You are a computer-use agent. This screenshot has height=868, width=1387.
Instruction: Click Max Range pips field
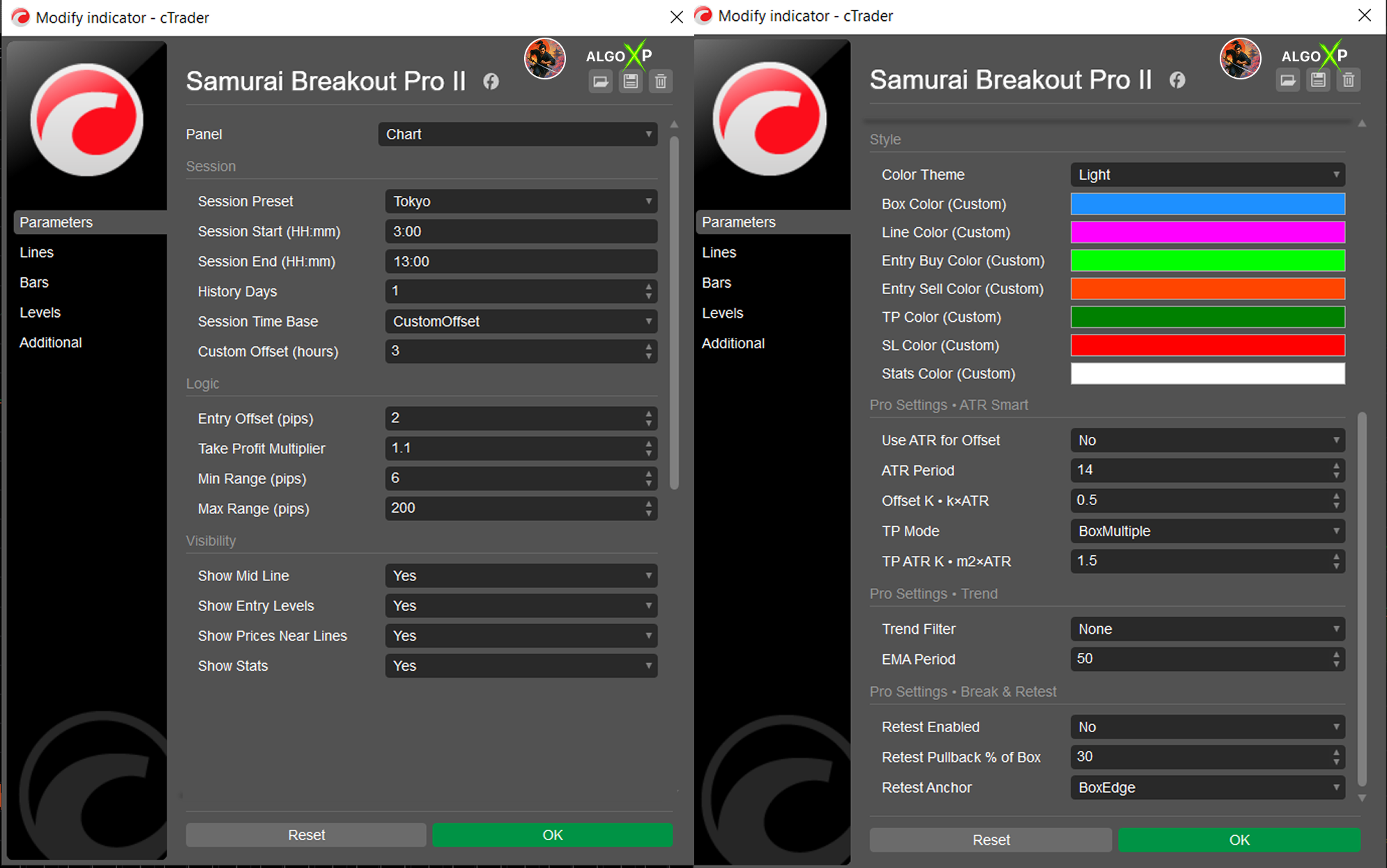[521, 509]
